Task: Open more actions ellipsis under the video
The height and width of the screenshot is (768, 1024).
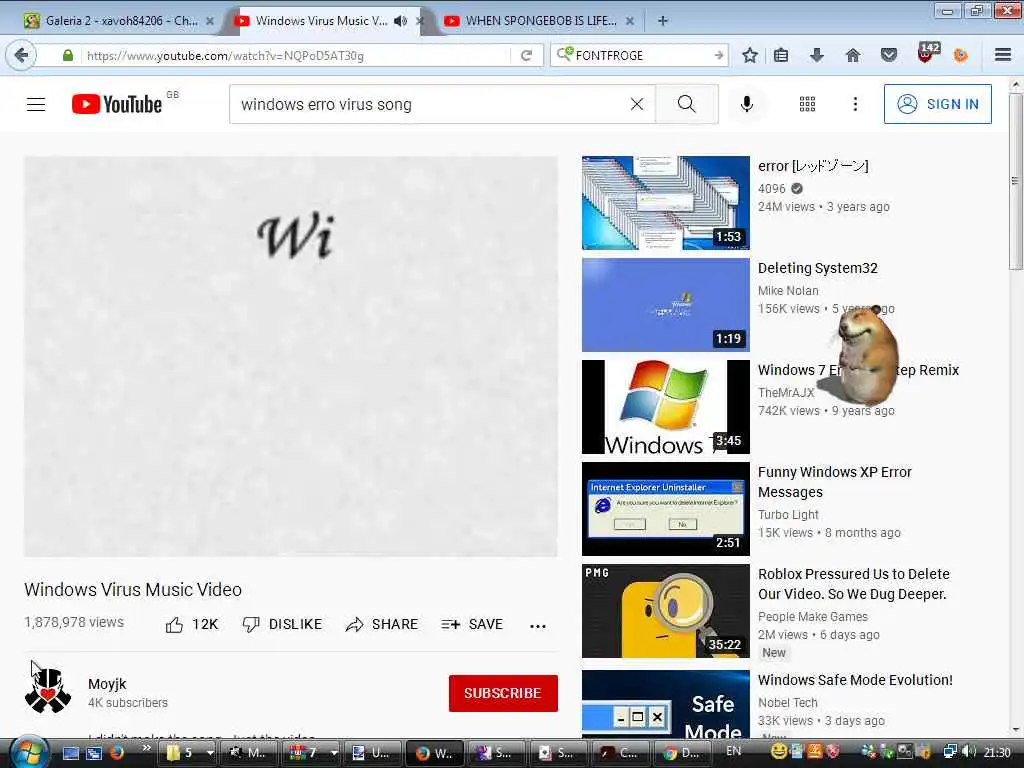Action: pos(537,626)
